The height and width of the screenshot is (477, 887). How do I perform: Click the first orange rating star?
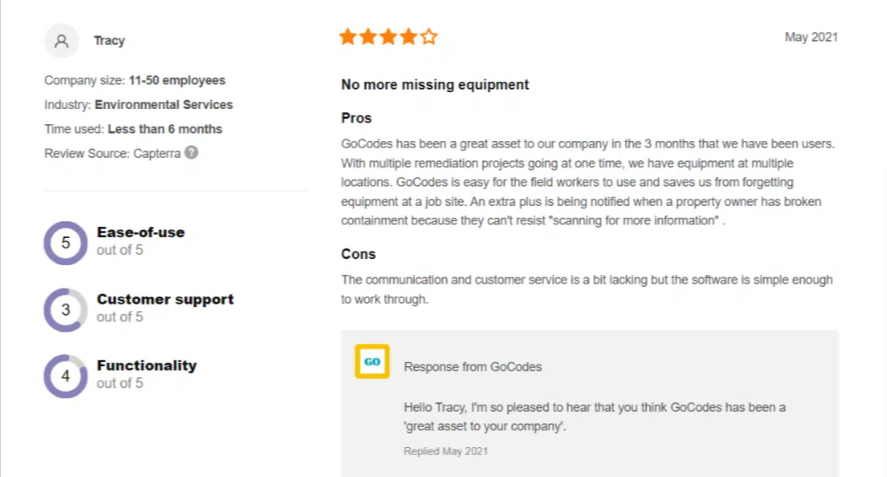click(x=348, y=37)
